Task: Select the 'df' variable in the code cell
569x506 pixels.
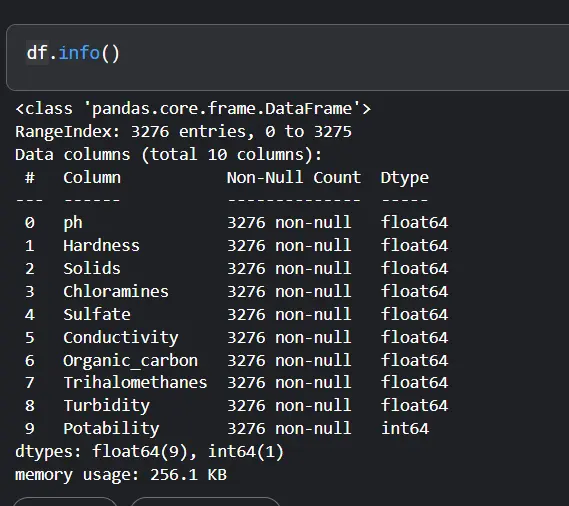Action: click(x=37, y=53)
